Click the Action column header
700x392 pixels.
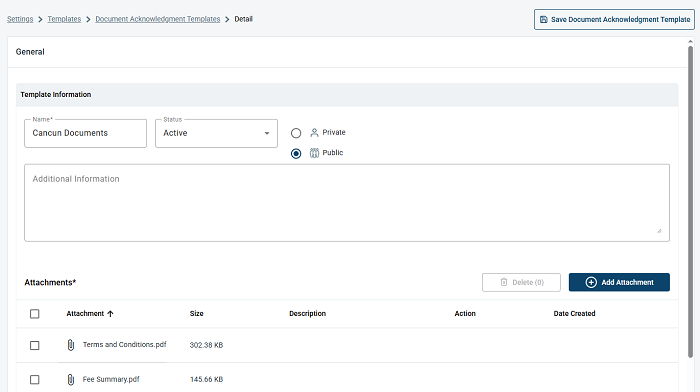(x=465, y=313)
